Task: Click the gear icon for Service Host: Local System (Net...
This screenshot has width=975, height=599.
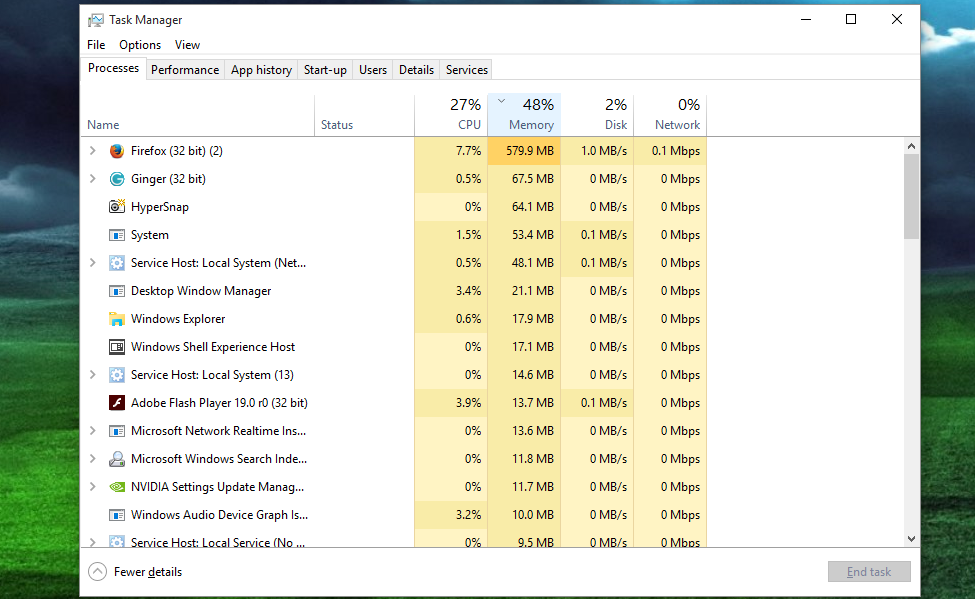Action: [x=116, y=263]
